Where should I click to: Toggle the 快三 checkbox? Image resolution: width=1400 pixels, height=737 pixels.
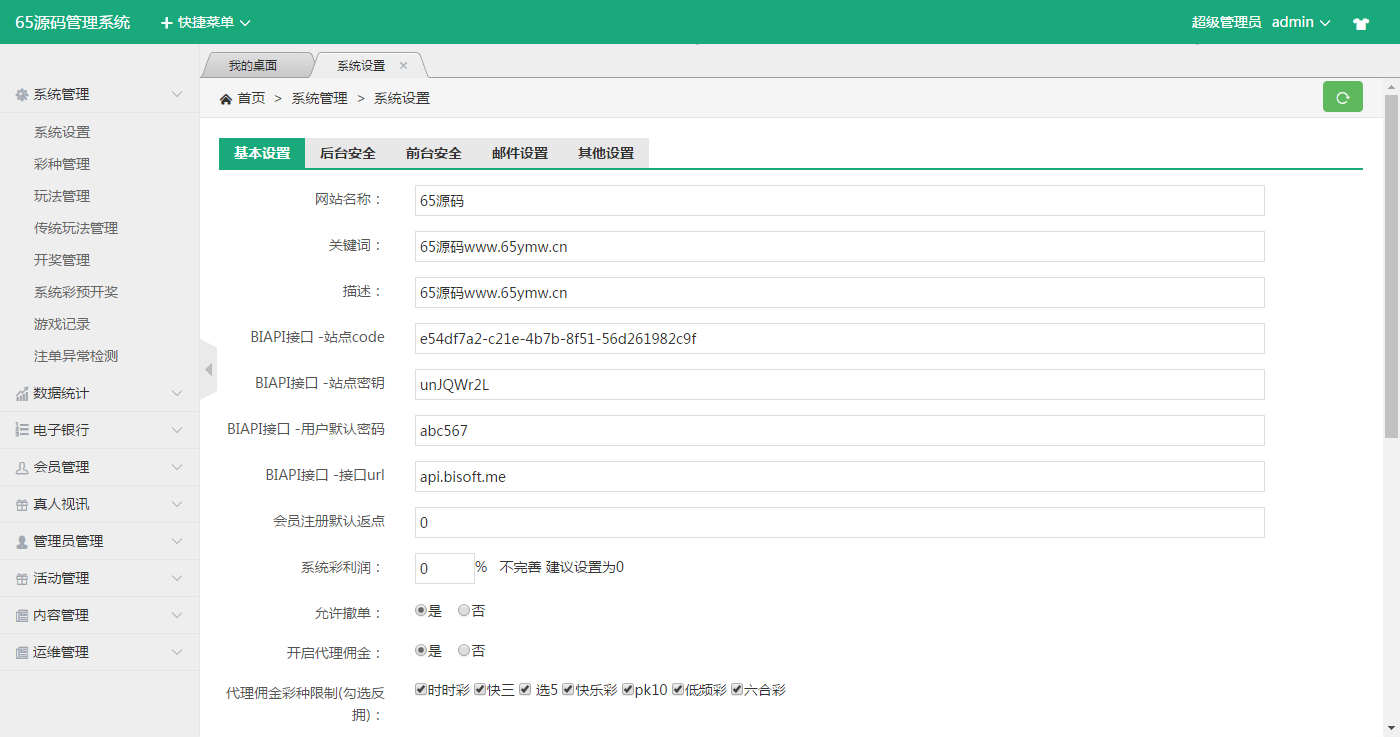[x=480, y=689]
